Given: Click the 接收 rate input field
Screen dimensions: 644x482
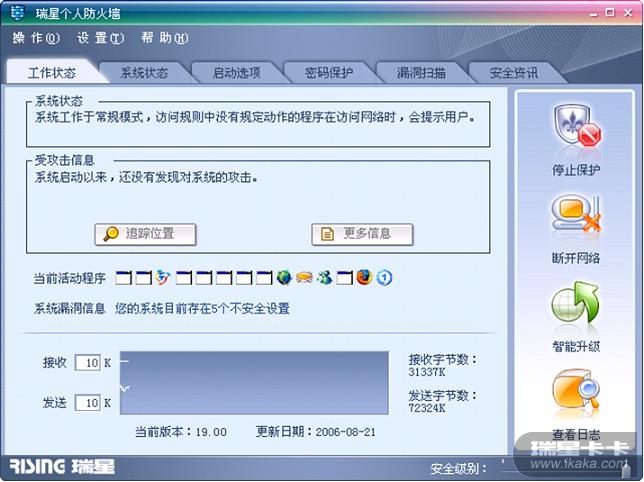Looking at the screenshot, I should pos(87,363).
